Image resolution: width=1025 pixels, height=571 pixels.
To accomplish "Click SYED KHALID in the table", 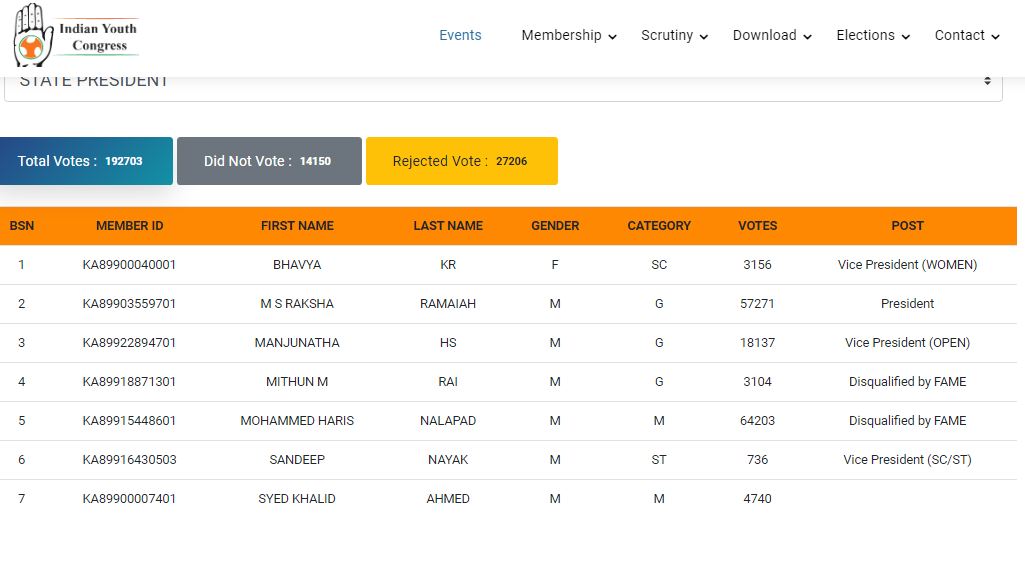I will (297, 499).
